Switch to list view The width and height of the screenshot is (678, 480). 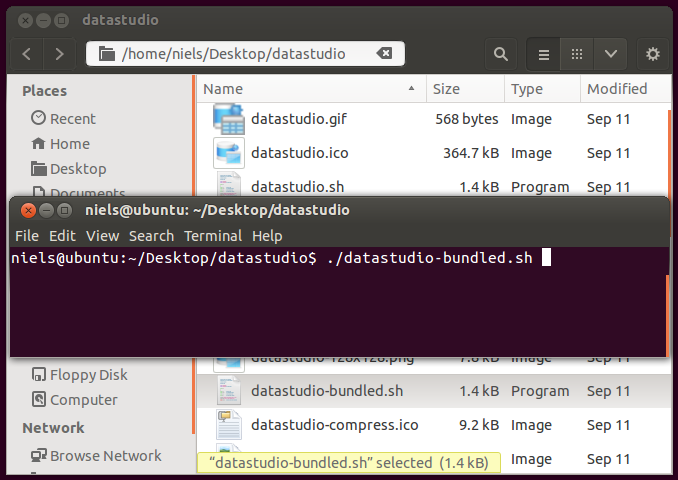pyautogui.click(x=544, y=54)
